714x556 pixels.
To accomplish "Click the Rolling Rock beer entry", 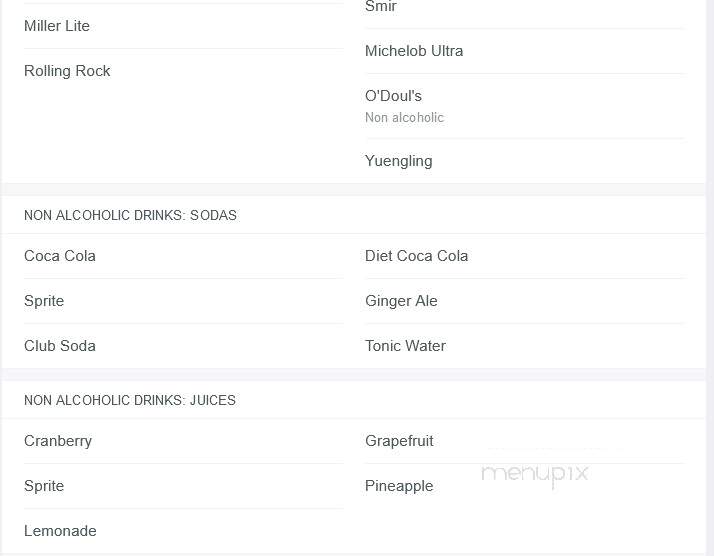I will pos(67,71).
